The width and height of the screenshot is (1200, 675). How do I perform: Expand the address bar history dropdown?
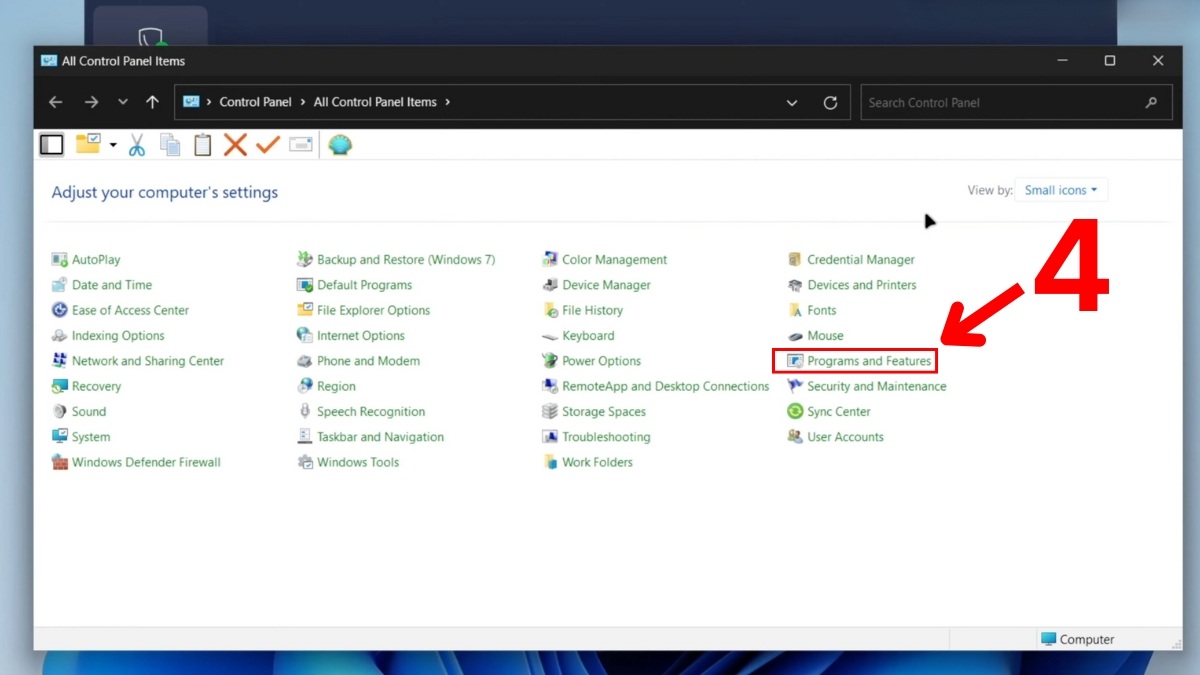click(x=792, y=102)
